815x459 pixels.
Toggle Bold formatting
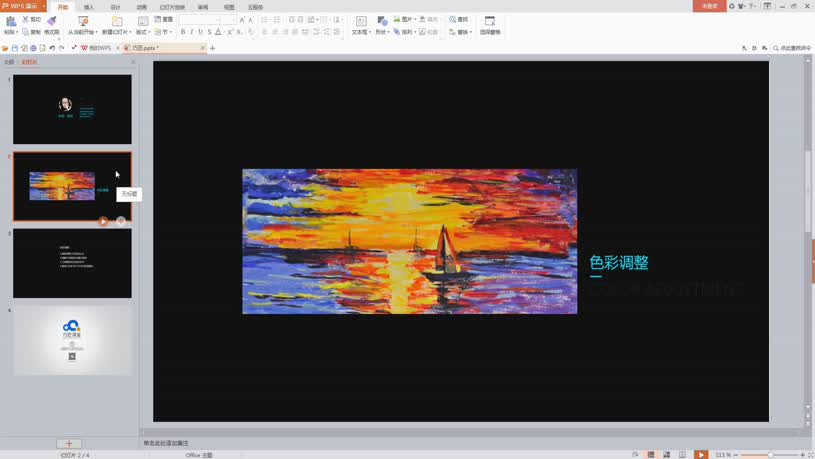(183, 32)
